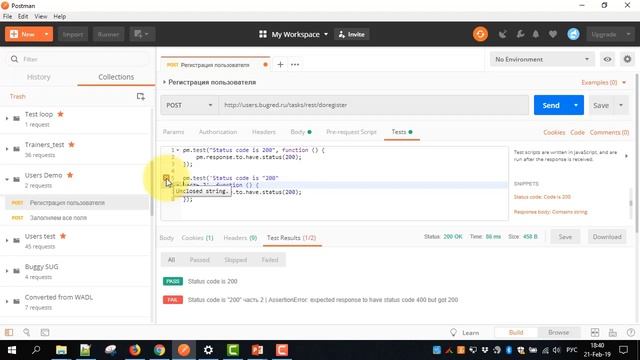Click the Download response button

[x=607, y=237]
